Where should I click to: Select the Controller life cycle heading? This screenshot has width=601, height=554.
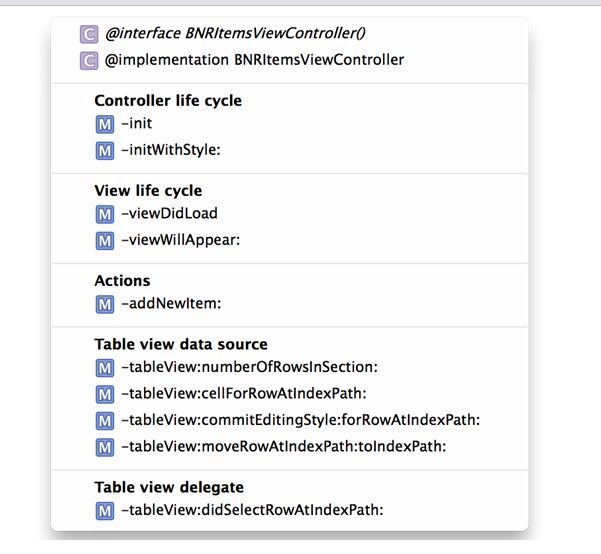168,101
